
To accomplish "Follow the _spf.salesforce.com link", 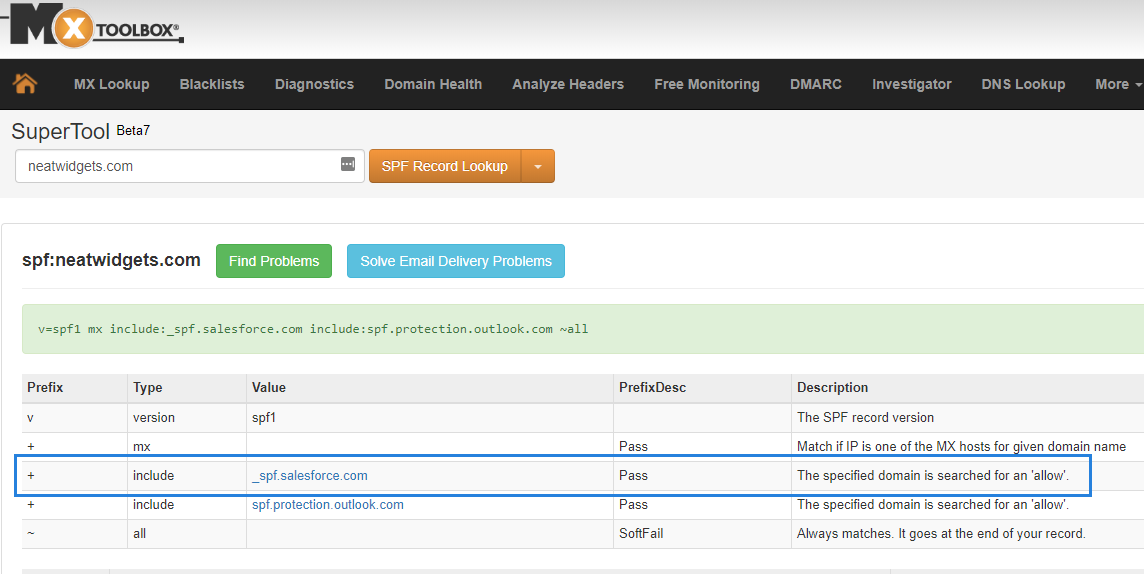I will tap(310, 476).
